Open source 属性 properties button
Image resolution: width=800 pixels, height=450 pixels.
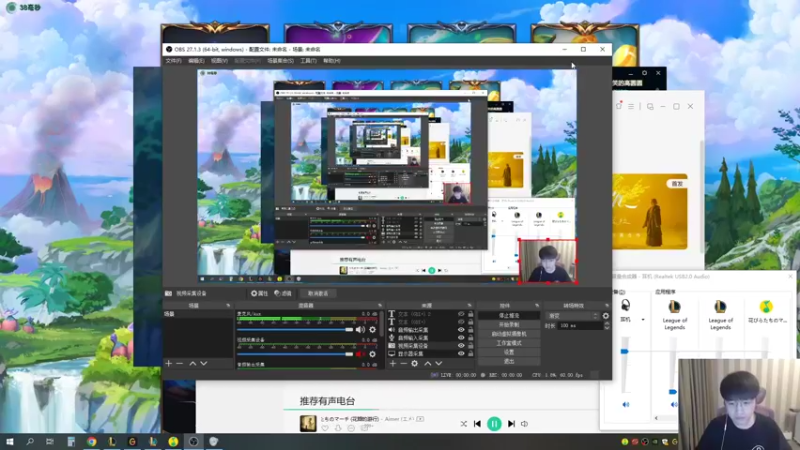pyautogui.click(x=259, y=293)
